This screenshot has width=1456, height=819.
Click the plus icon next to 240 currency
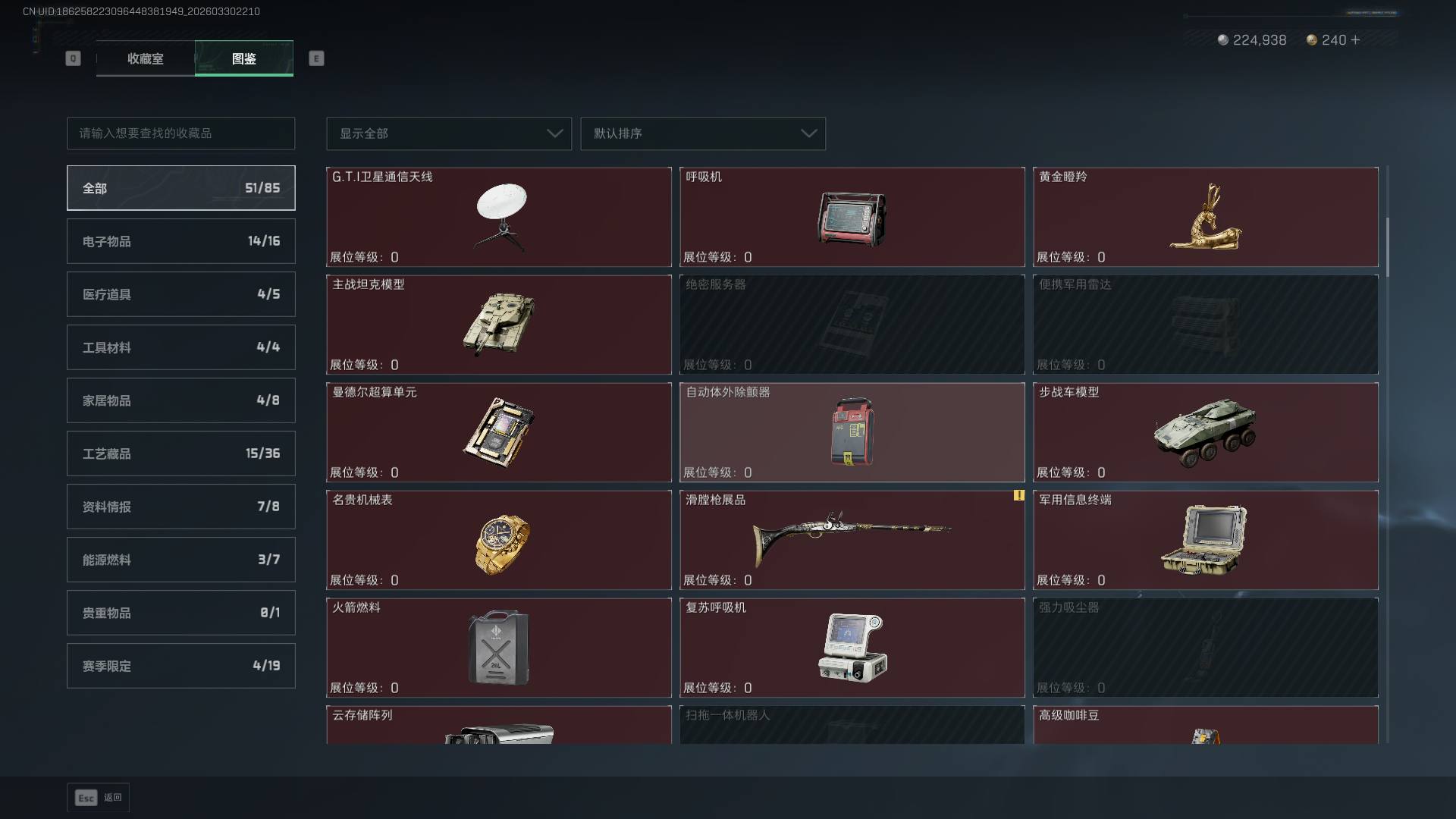coord(1355,39)
